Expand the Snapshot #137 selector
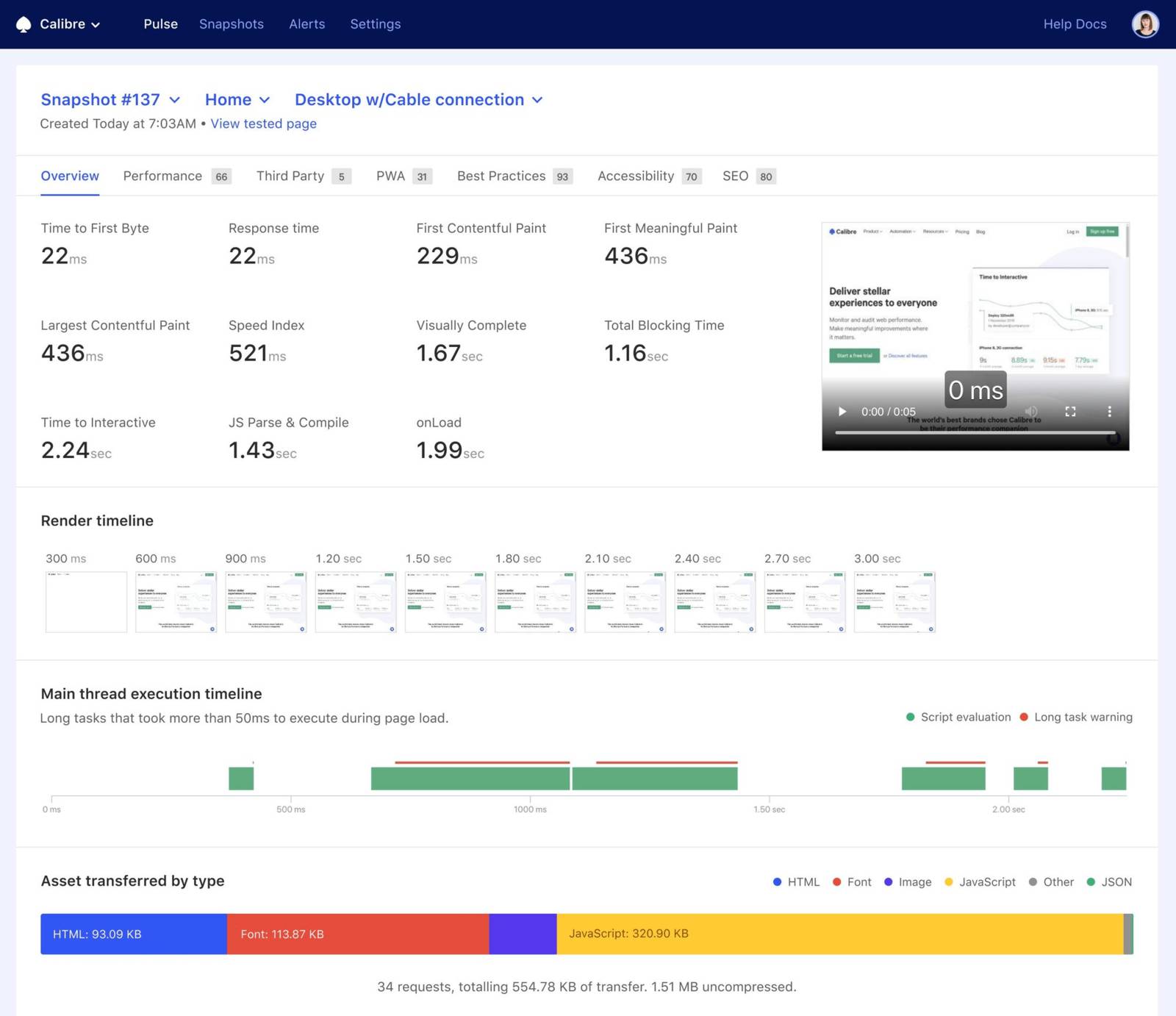1176x1016 pixels. point(110,99)
